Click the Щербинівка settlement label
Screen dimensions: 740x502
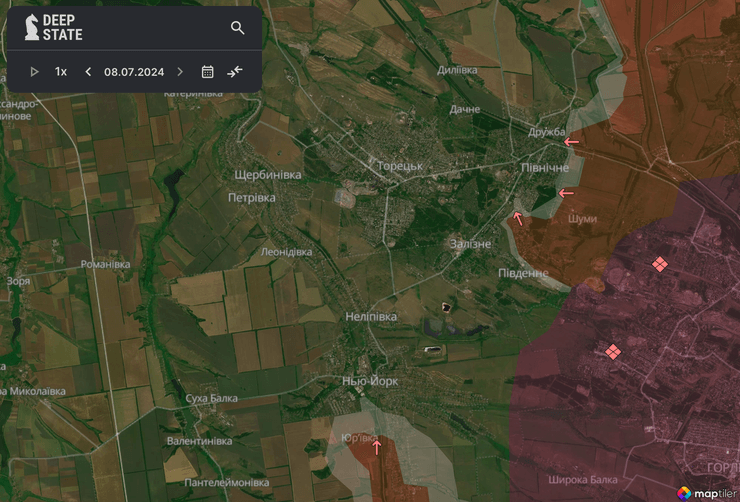click(267, 174)
